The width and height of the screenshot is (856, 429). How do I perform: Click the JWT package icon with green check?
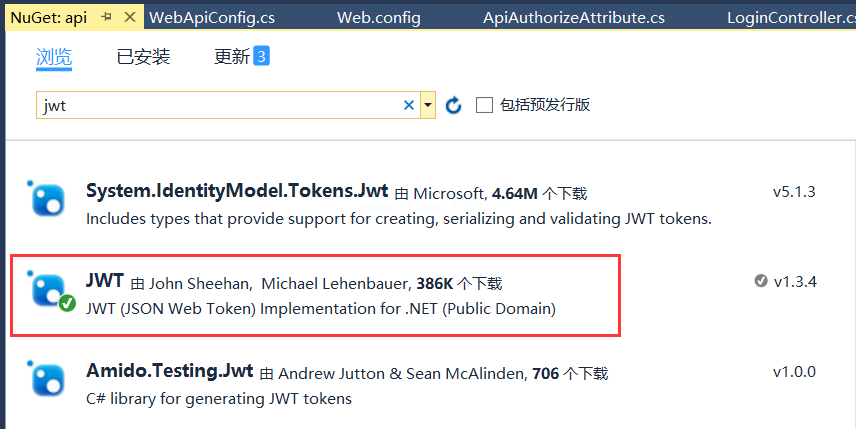pos(48,290)
